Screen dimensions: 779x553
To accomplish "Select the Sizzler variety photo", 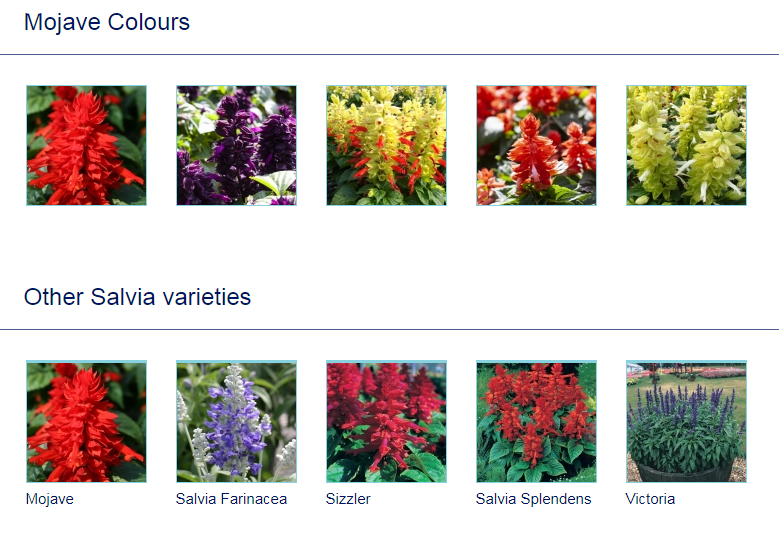I will pos(387,421).
